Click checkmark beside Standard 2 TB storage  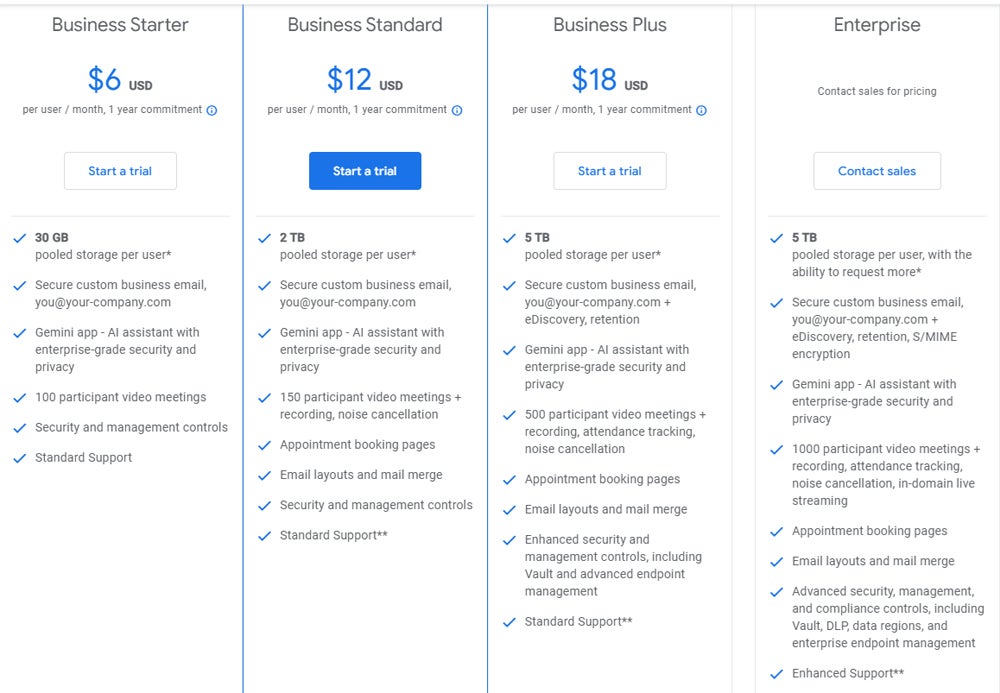click(264, 238)
